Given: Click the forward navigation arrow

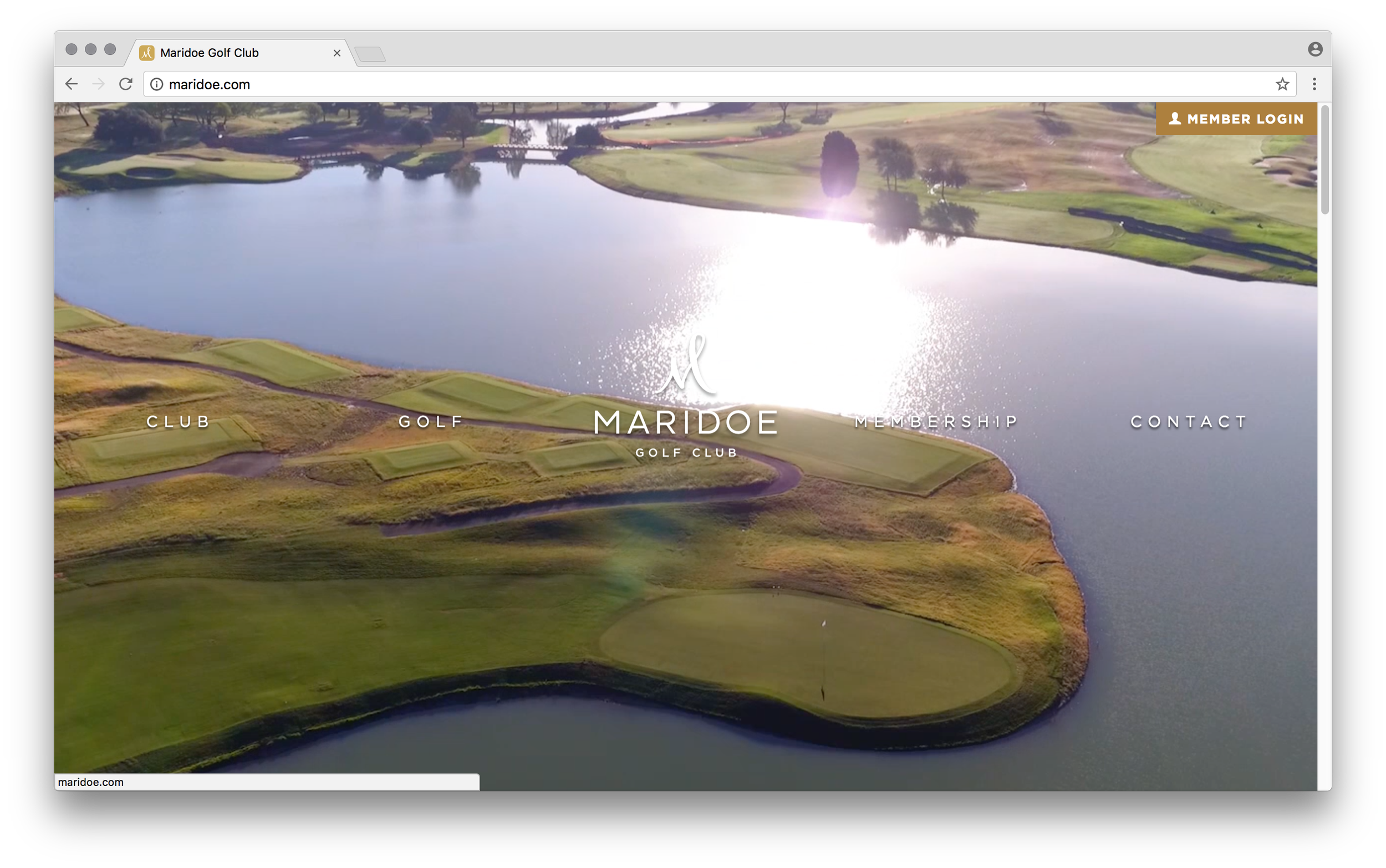Looking at the screenshot, I should coord(98,84).
